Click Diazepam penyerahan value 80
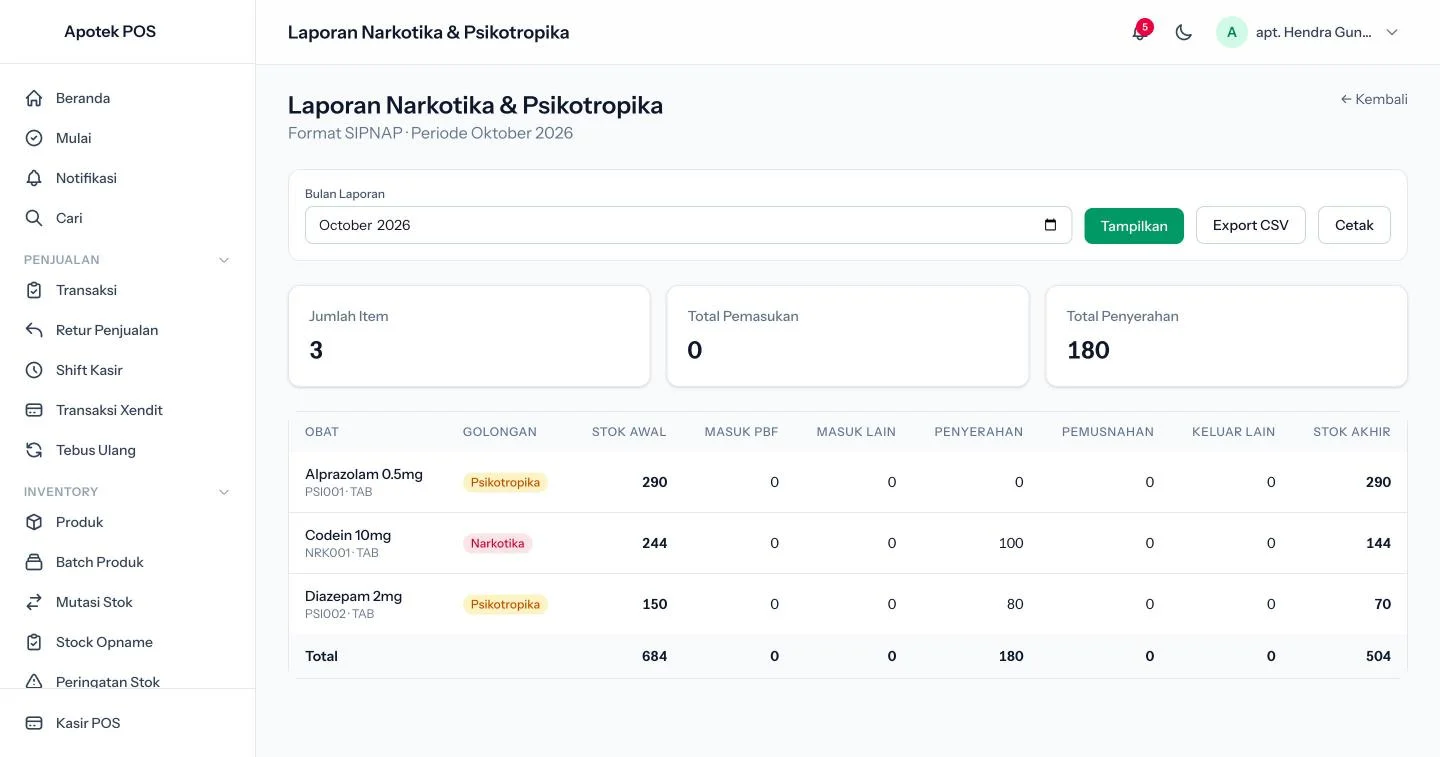The height and width of the screenshot is (757, 1440). coord(1014,604)
